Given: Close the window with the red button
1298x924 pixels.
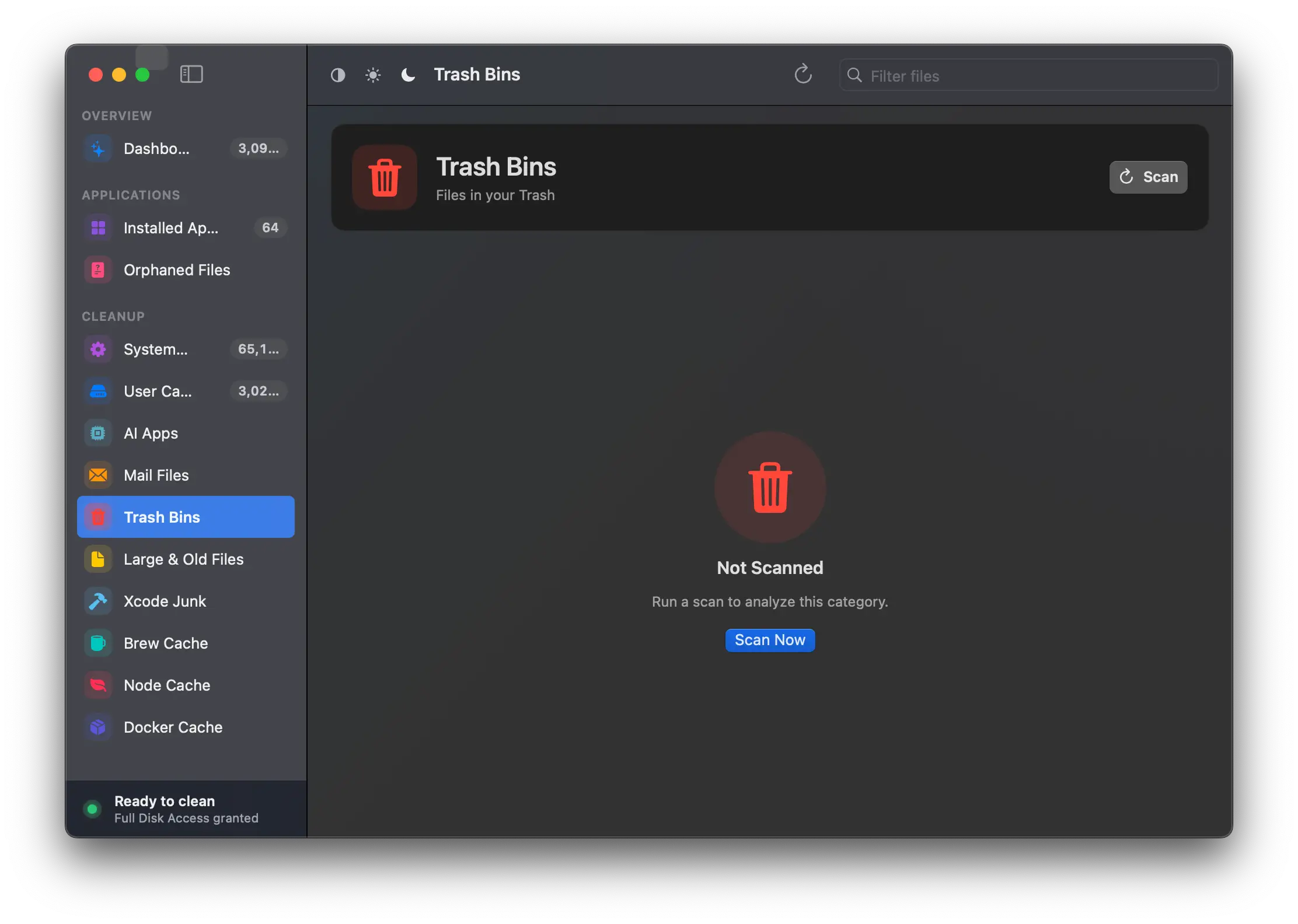Looking at the screenshot, I should pos(96,75).
